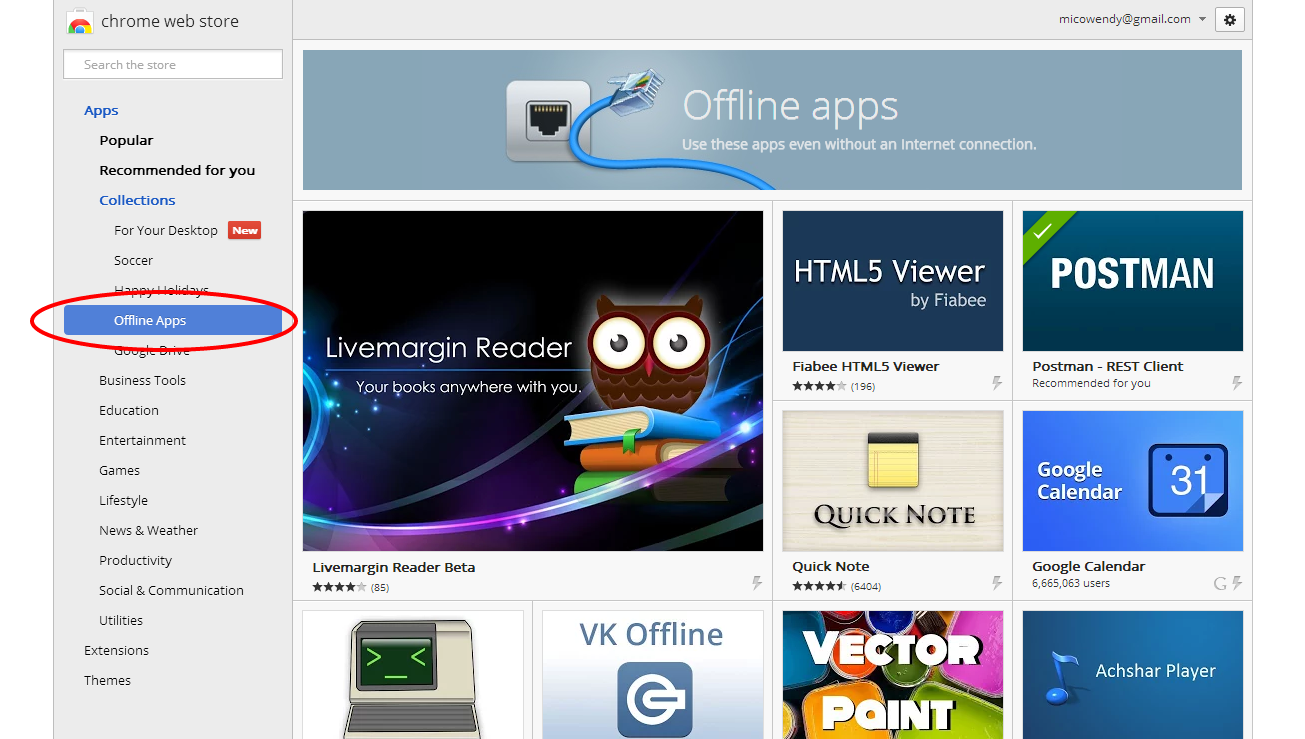Viewport: 1305px width, 739px height.
Task: Open Collections in the sidebar
Action: pos(137,201)
